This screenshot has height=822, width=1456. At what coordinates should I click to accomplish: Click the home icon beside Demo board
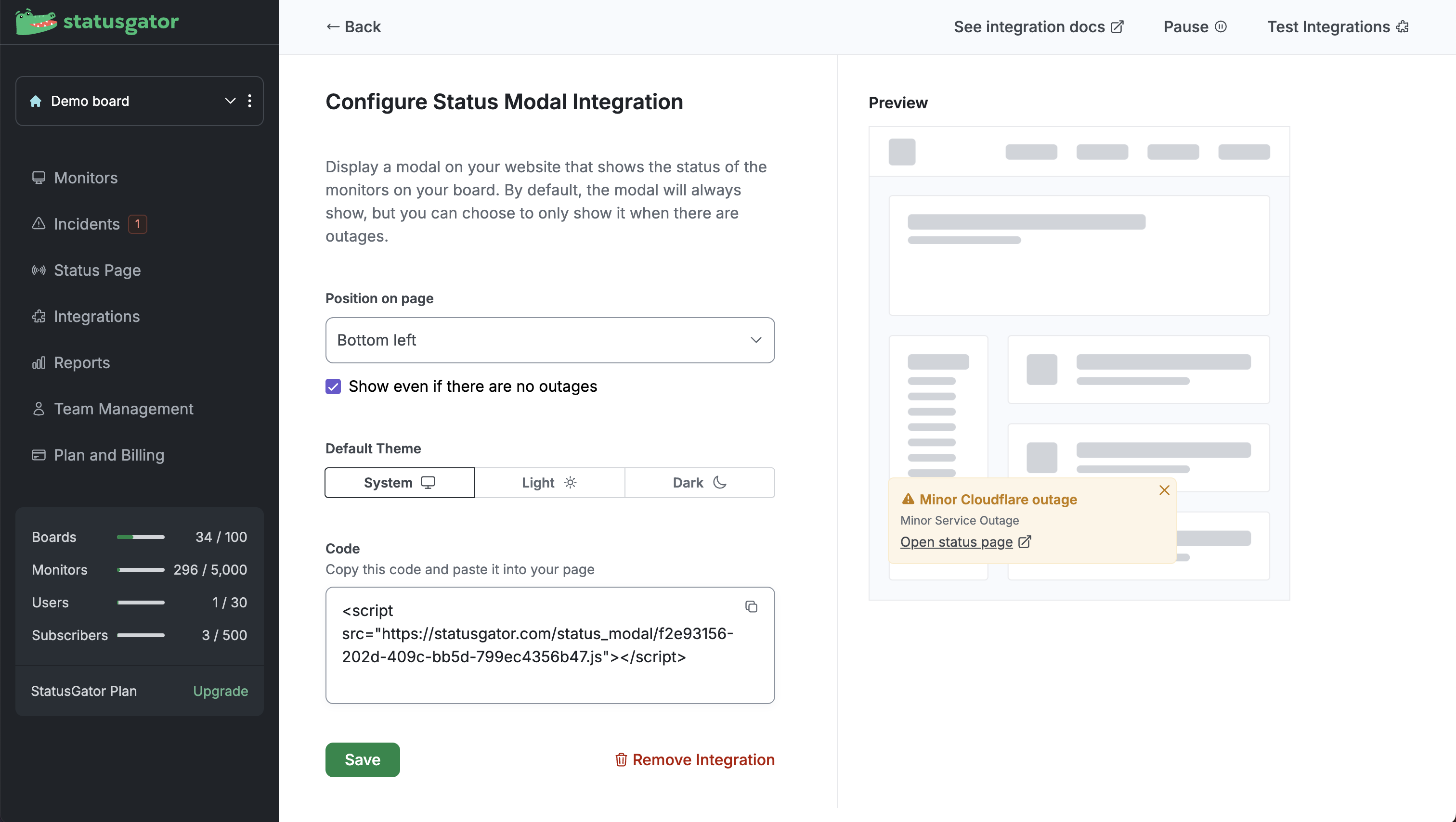click(36, 101)
